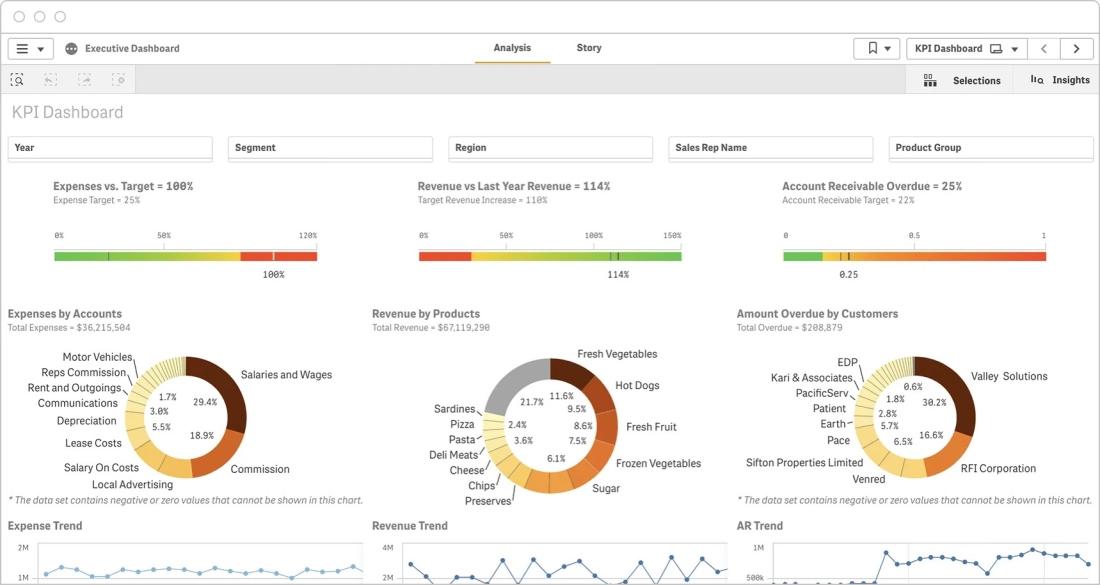Go to previous sheet arrow
Viewport: 1100px width, 585px height.
tap(1044, 48)
